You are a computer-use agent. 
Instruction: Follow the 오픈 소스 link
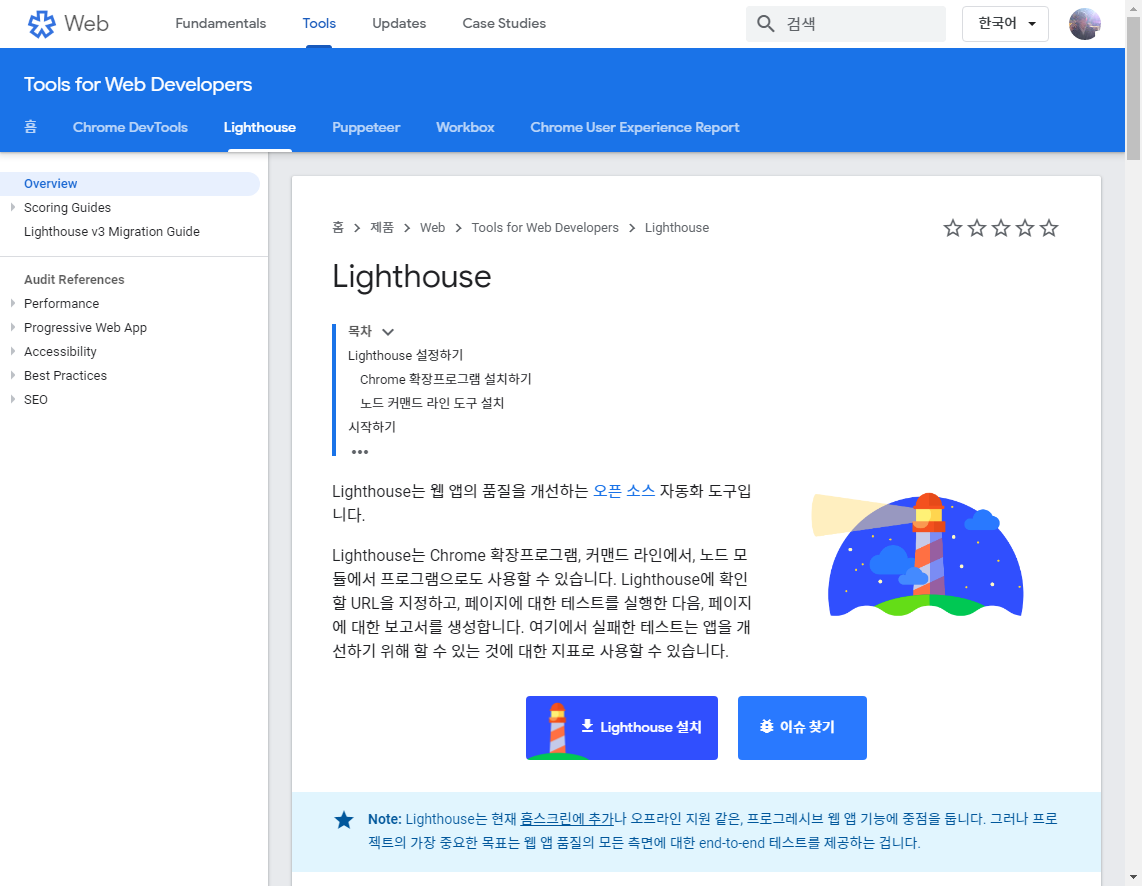[x=624, y=491]
